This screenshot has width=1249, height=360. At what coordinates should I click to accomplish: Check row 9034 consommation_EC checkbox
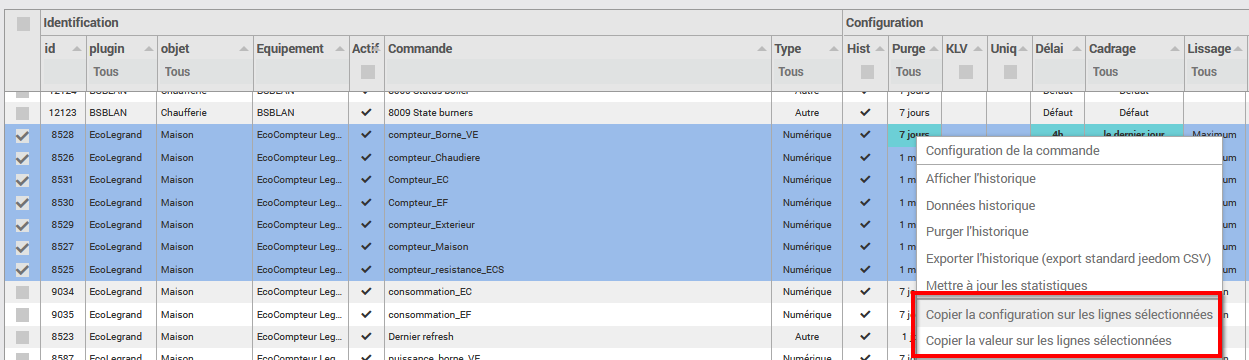pos(23,292)
